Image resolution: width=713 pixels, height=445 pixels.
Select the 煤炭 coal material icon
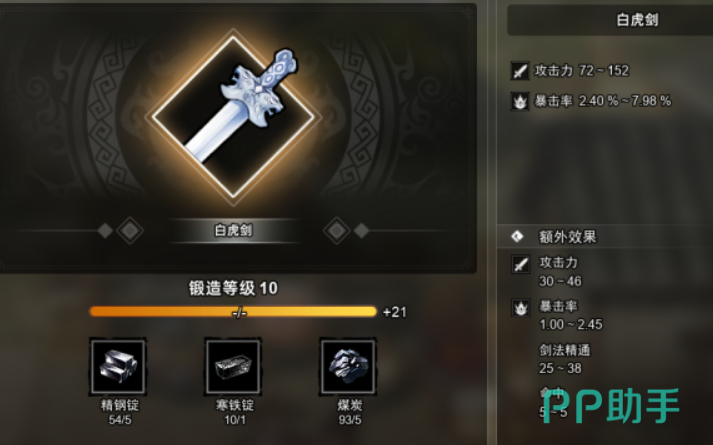[x=348, y=366]
